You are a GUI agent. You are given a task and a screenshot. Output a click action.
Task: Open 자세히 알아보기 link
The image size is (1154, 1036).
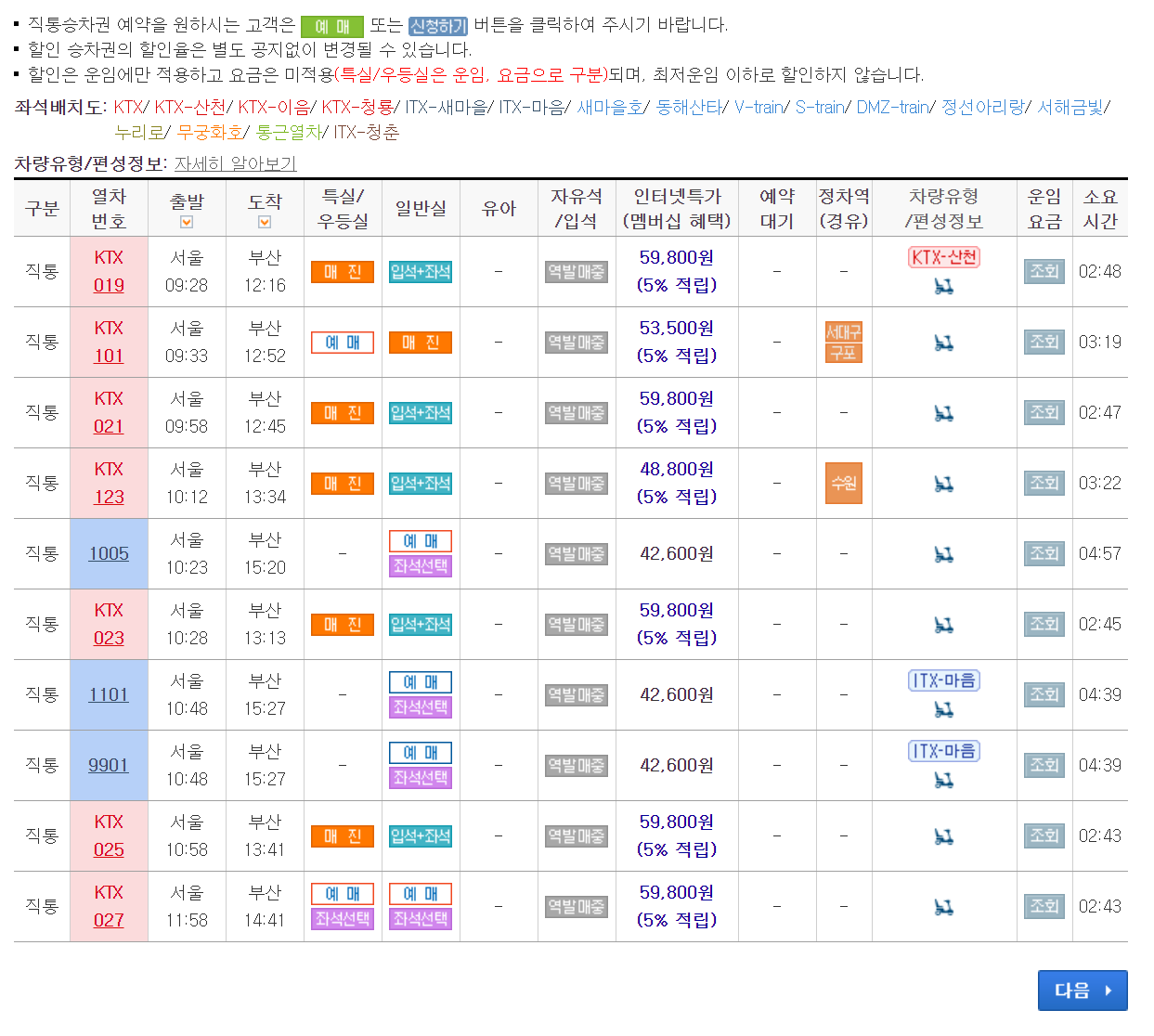(x=236, y=163)
